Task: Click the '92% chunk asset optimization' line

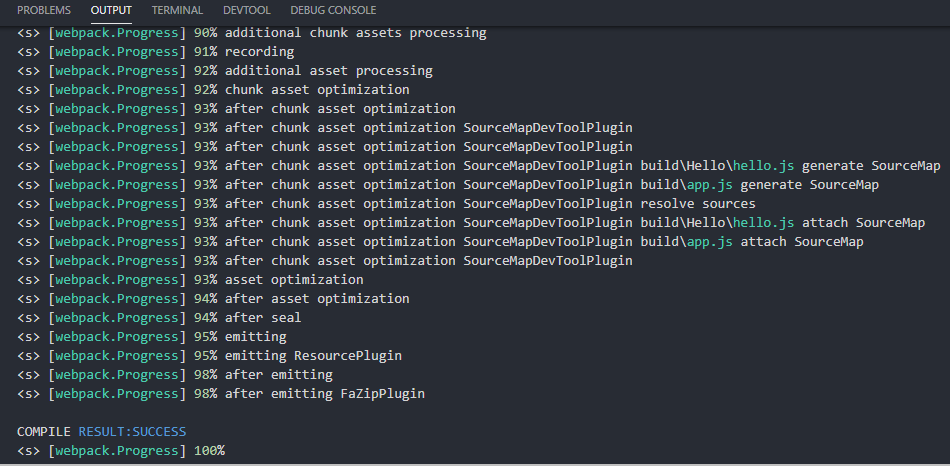Action: (x=213, y=90)
